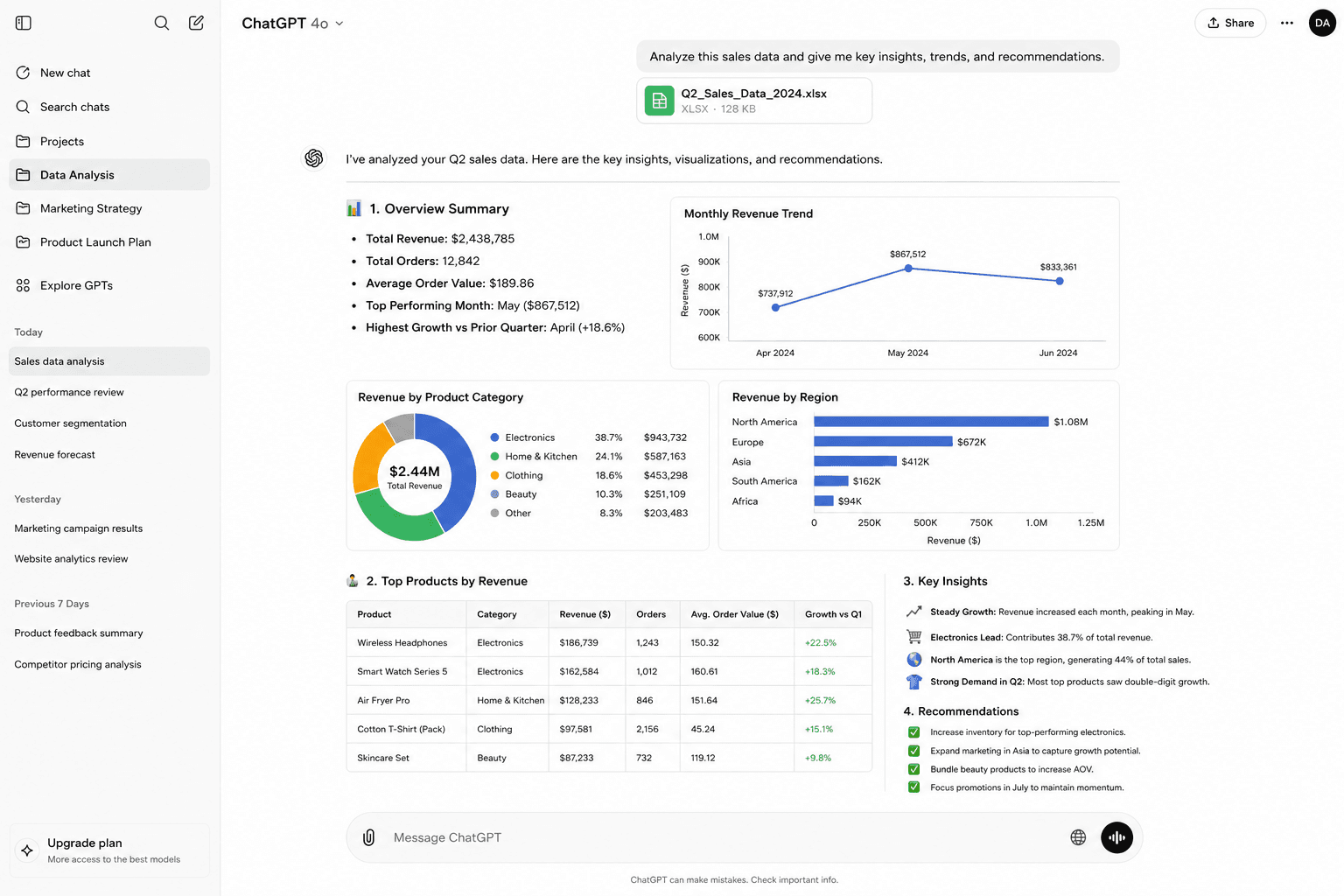Image resolution: width=1344 pixels, height=896 pixels.
Task: Open the three-dot more options menu
Action: click(x=1287, y=23)
